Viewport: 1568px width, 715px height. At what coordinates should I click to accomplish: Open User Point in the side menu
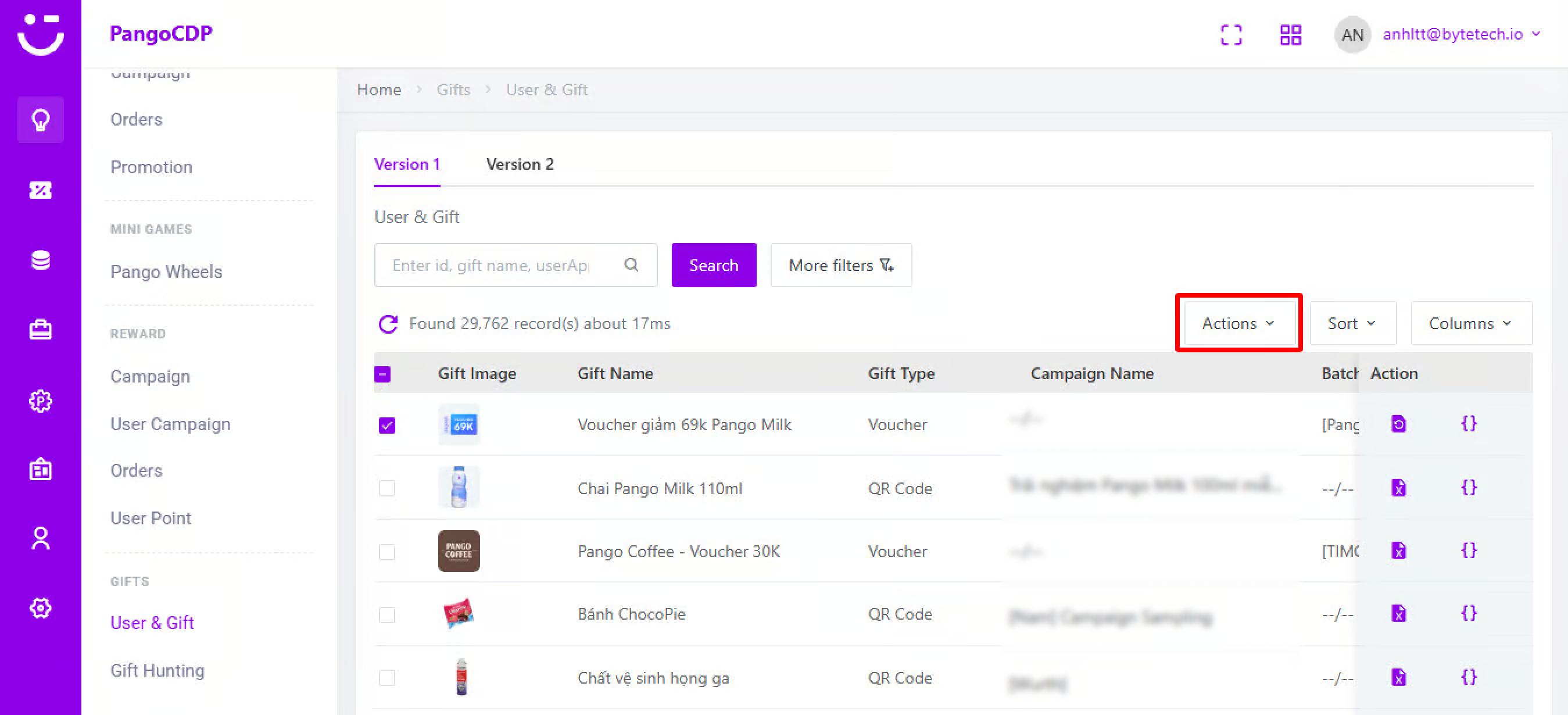click(151, 519)
